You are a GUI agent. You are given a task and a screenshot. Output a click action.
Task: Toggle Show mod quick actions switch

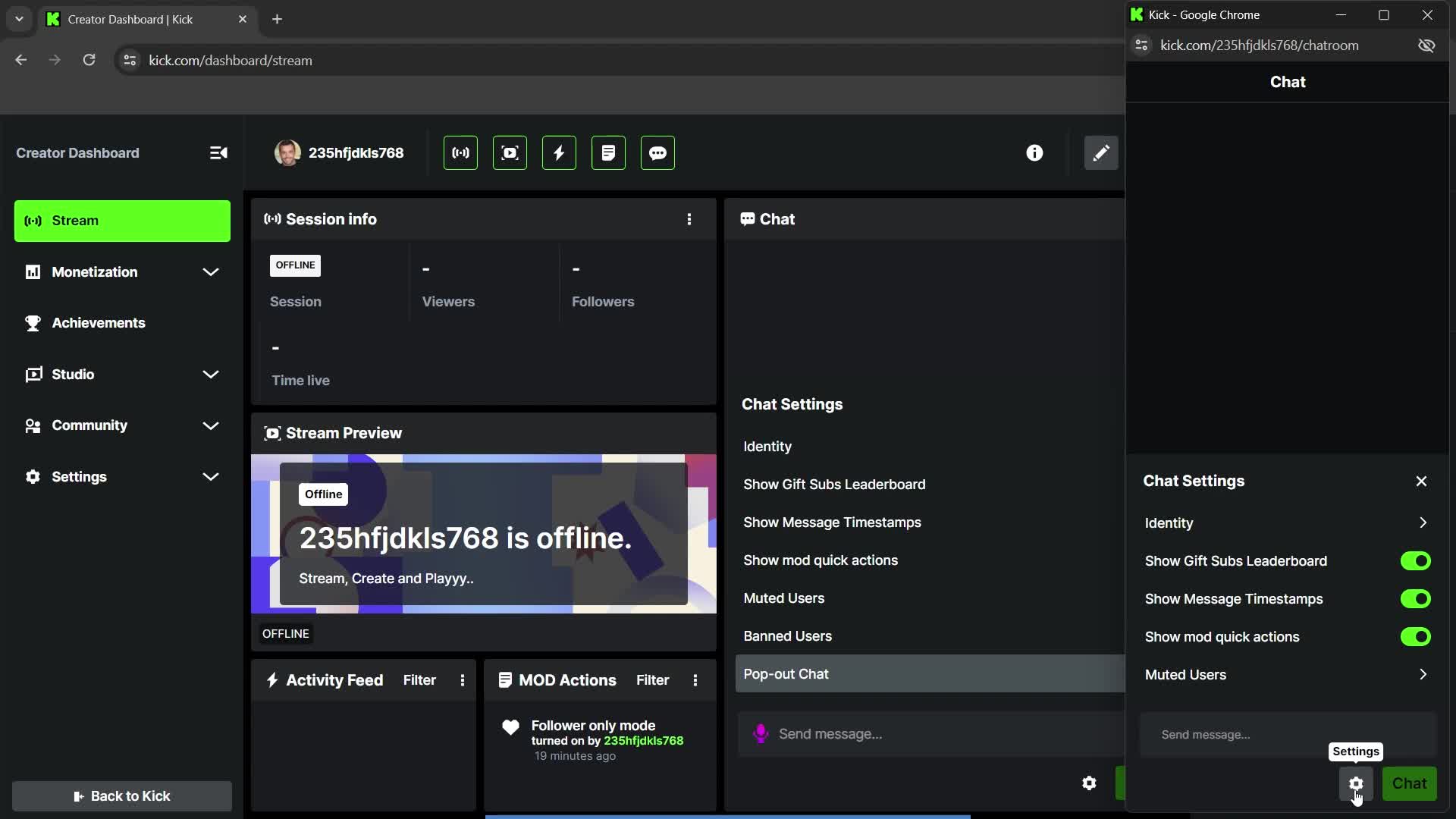click(x=1415, y=637)
